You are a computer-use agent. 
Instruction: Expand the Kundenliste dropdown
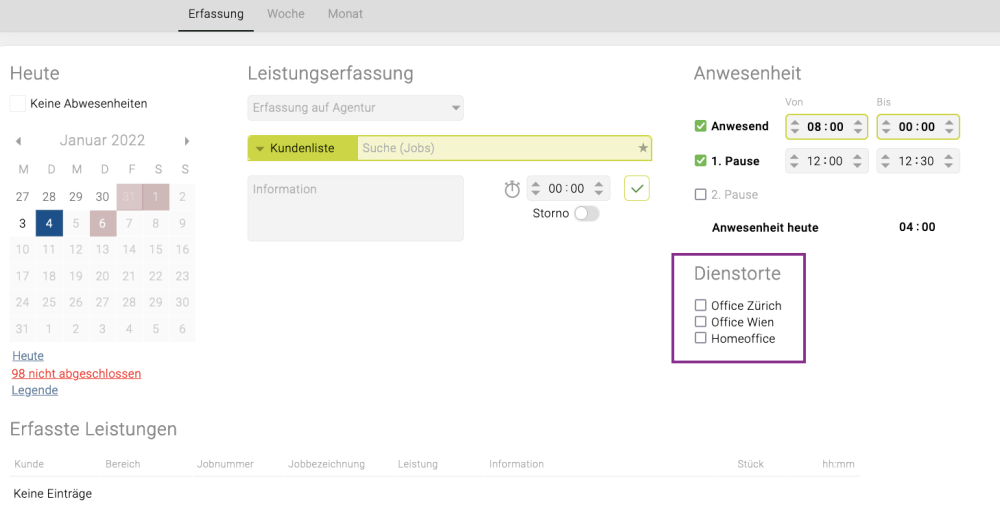click(302, 148)
